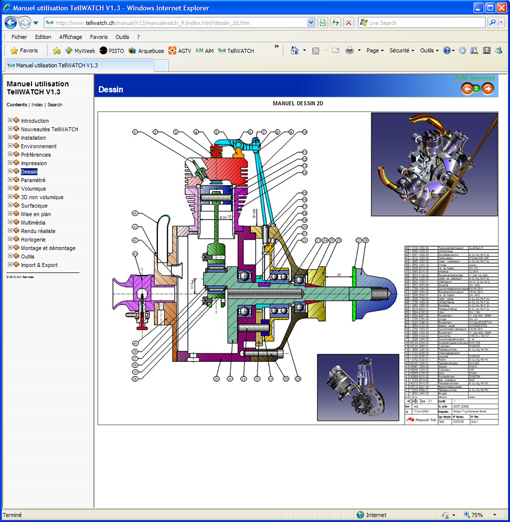Switch to the Index pane

(x=37, y=105)
